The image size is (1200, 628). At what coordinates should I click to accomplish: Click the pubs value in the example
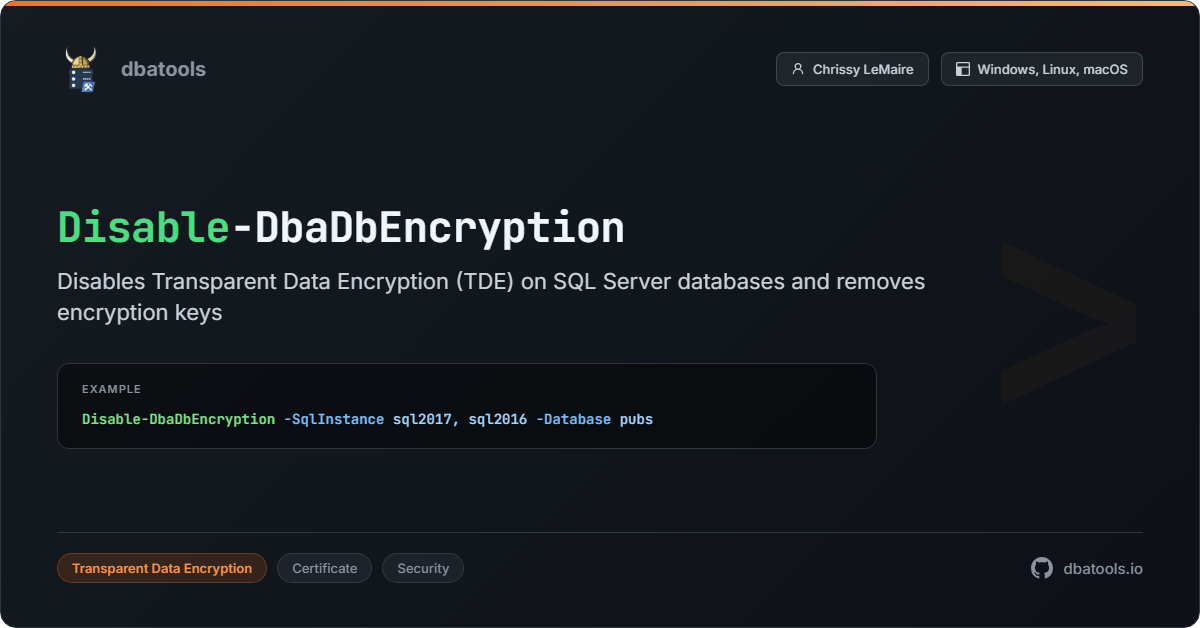636,419
